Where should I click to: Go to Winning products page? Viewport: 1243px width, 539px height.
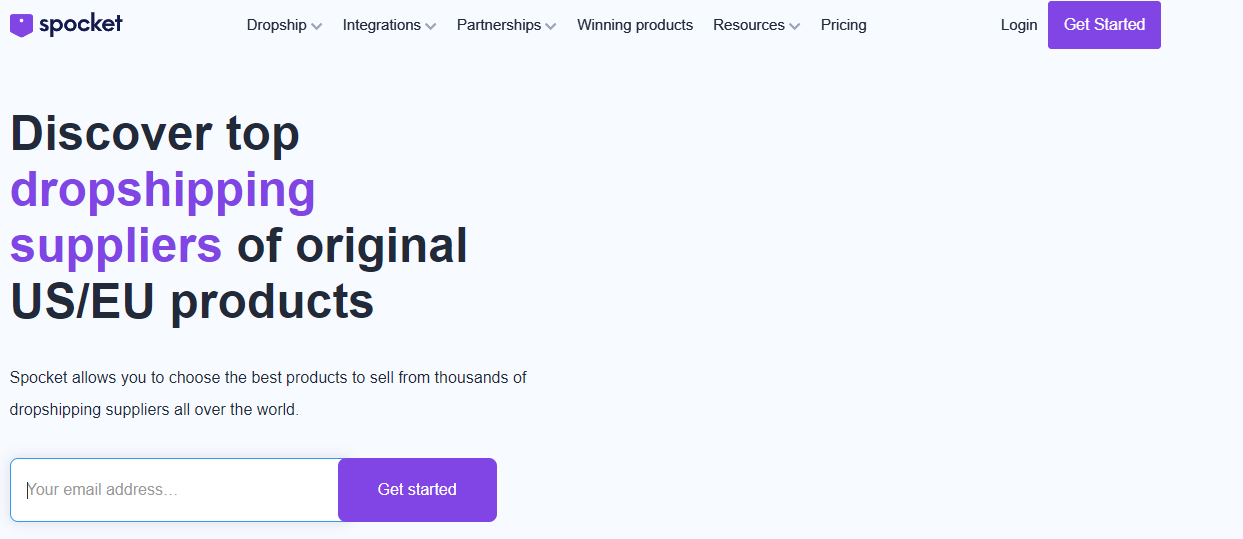coord(635,25)
